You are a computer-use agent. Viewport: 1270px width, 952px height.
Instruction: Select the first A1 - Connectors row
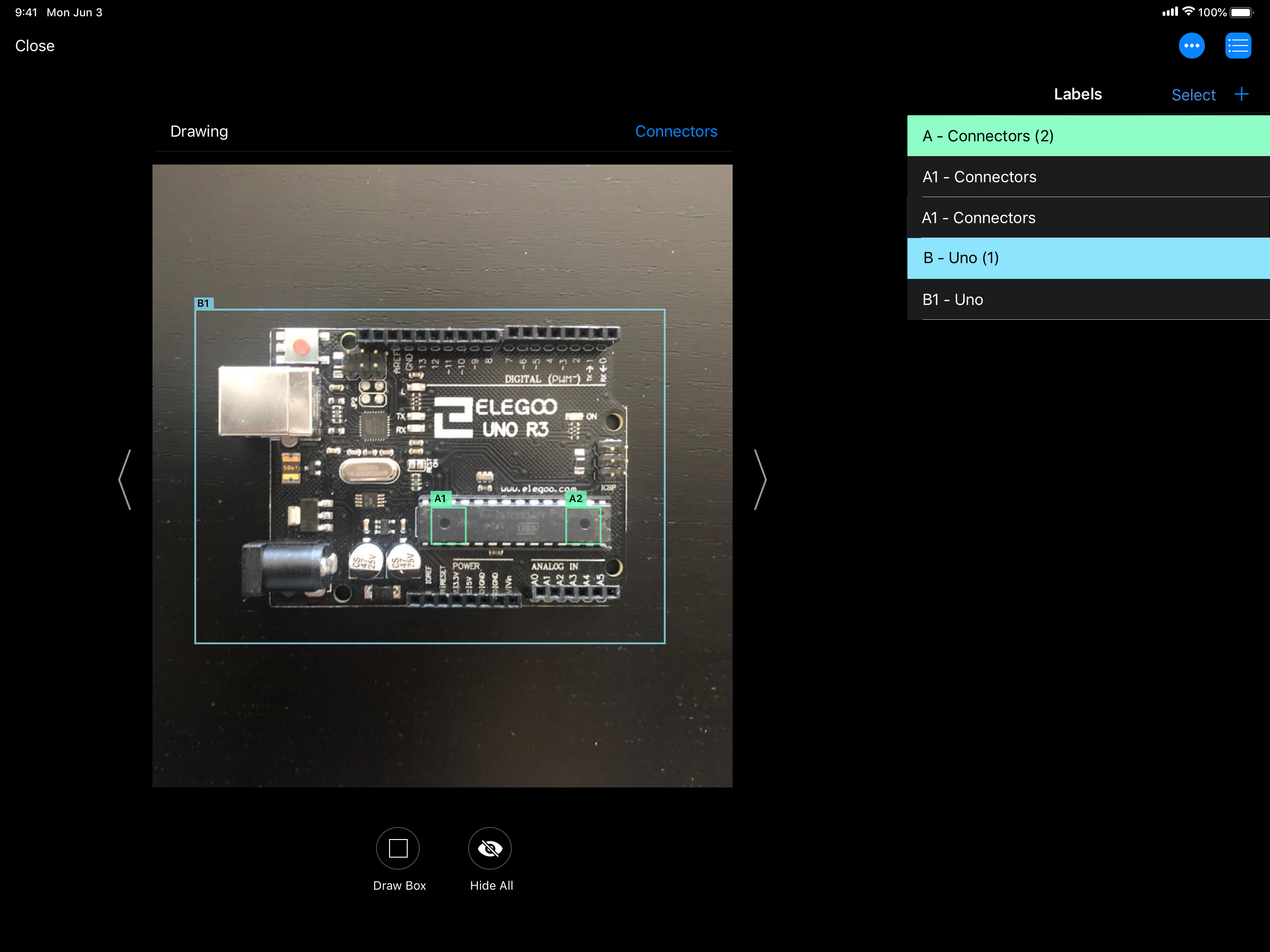coord(1088,177)
